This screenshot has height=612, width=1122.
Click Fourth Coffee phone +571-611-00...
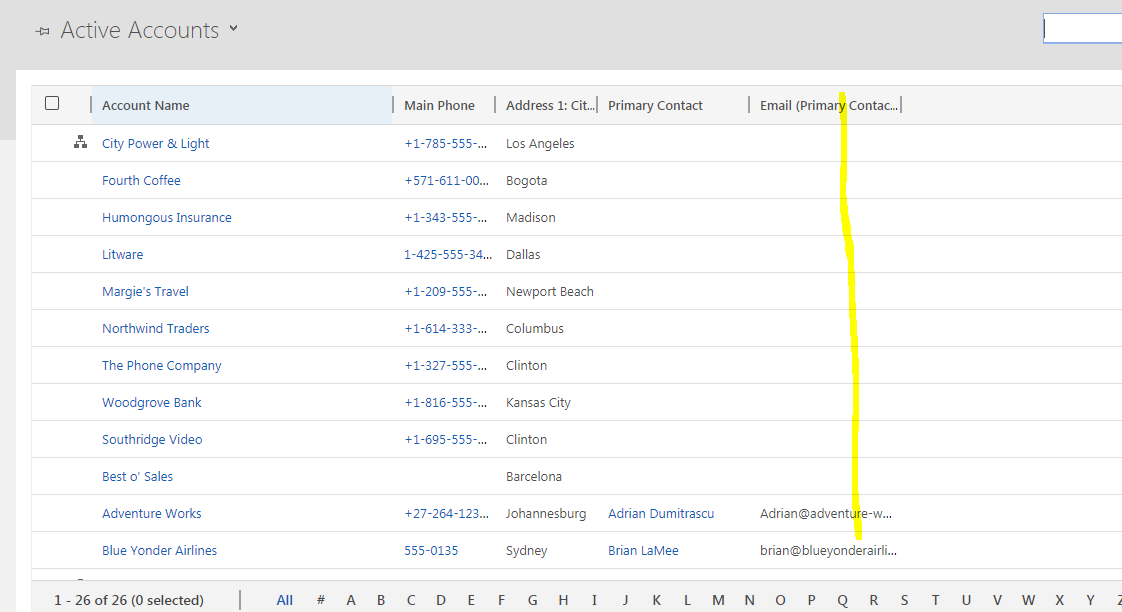pos(447,180)
